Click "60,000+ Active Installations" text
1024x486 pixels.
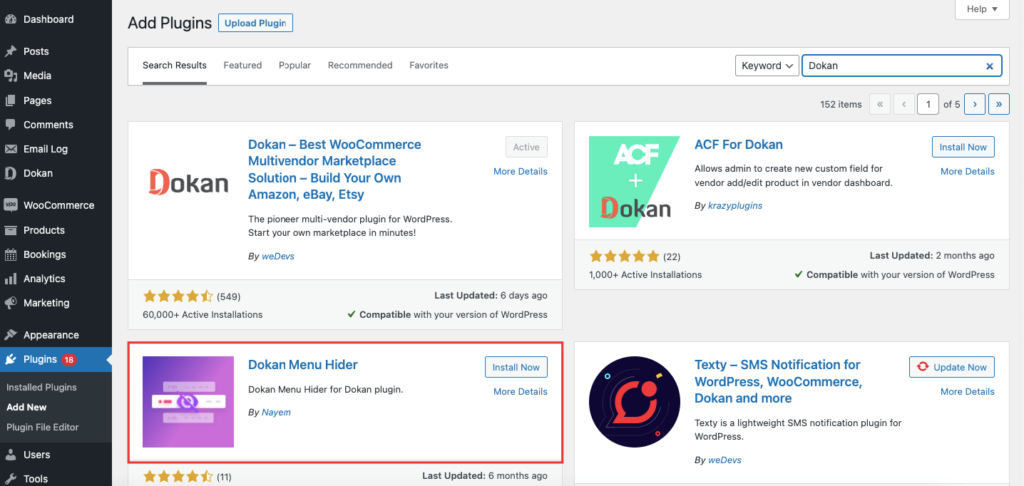point(202,314)
